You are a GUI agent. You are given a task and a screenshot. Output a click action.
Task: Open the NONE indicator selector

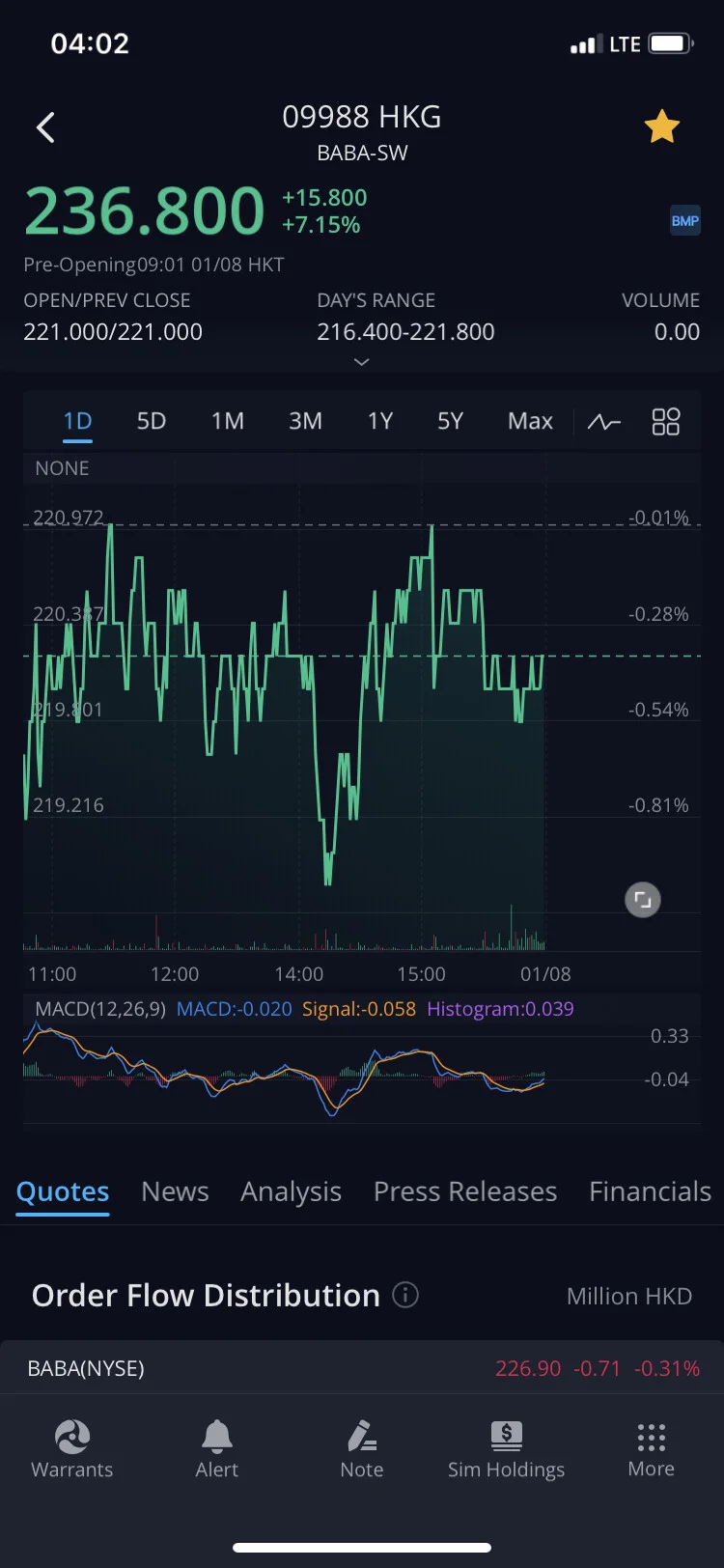coord(62,468)
